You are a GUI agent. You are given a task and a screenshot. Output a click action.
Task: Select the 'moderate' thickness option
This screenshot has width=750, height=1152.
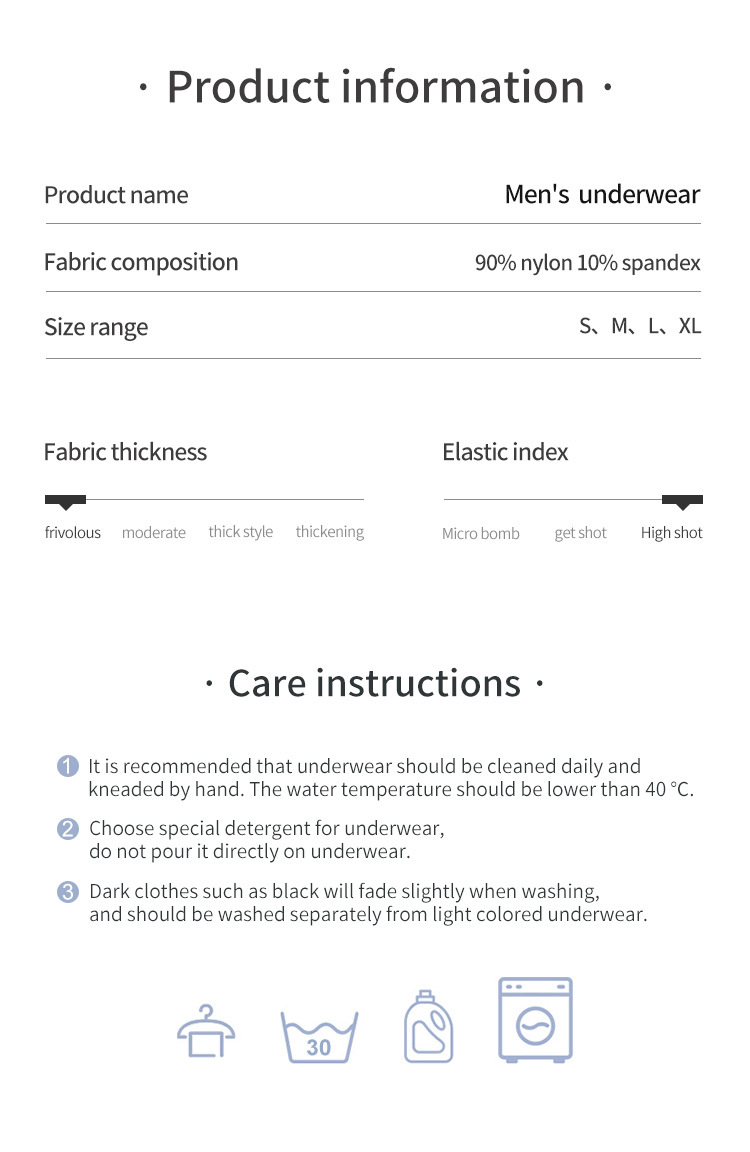154,533
